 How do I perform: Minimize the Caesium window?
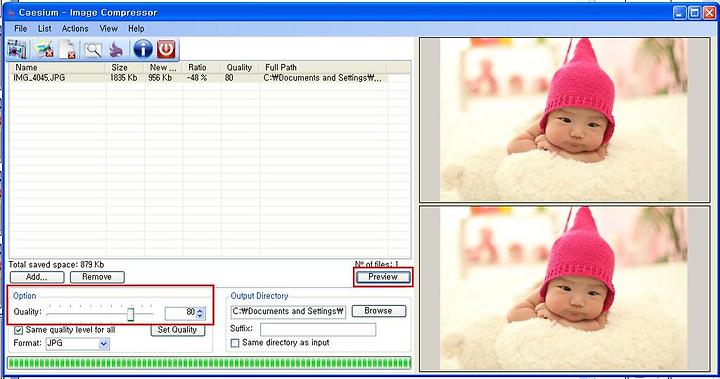click(680, 13)
